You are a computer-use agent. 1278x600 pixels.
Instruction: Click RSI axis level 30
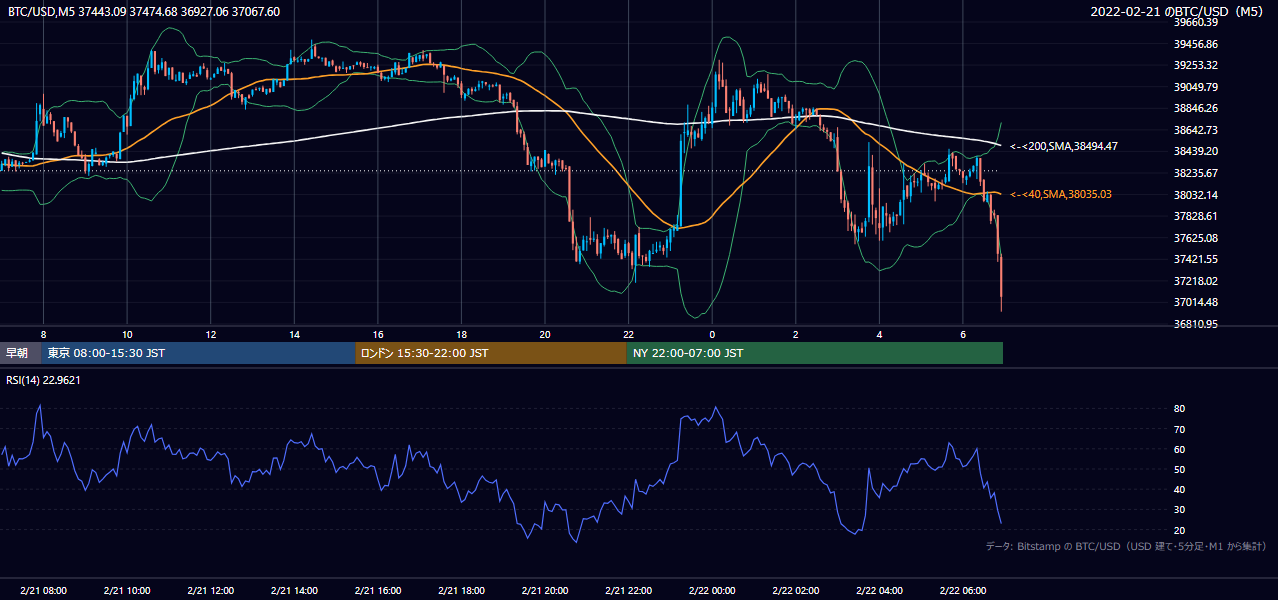[x=1179, y=510]
